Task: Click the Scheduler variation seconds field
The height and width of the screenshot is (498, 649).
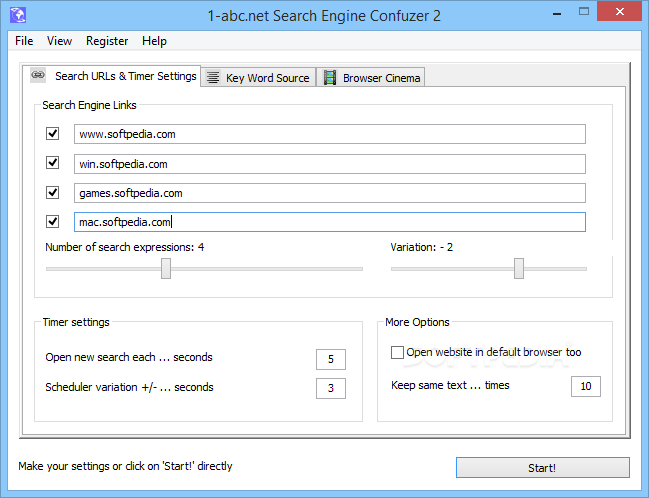Action: click(331, 388)
